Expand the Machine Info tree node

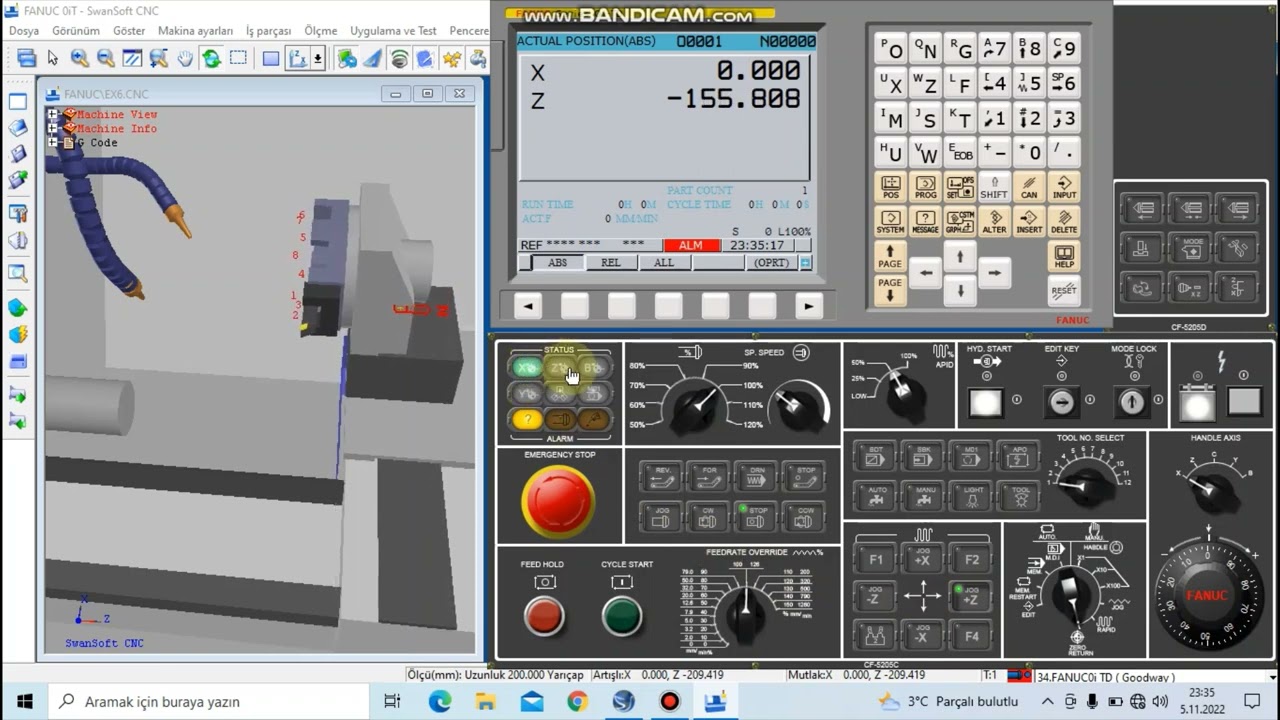click(x=53, y=129)
